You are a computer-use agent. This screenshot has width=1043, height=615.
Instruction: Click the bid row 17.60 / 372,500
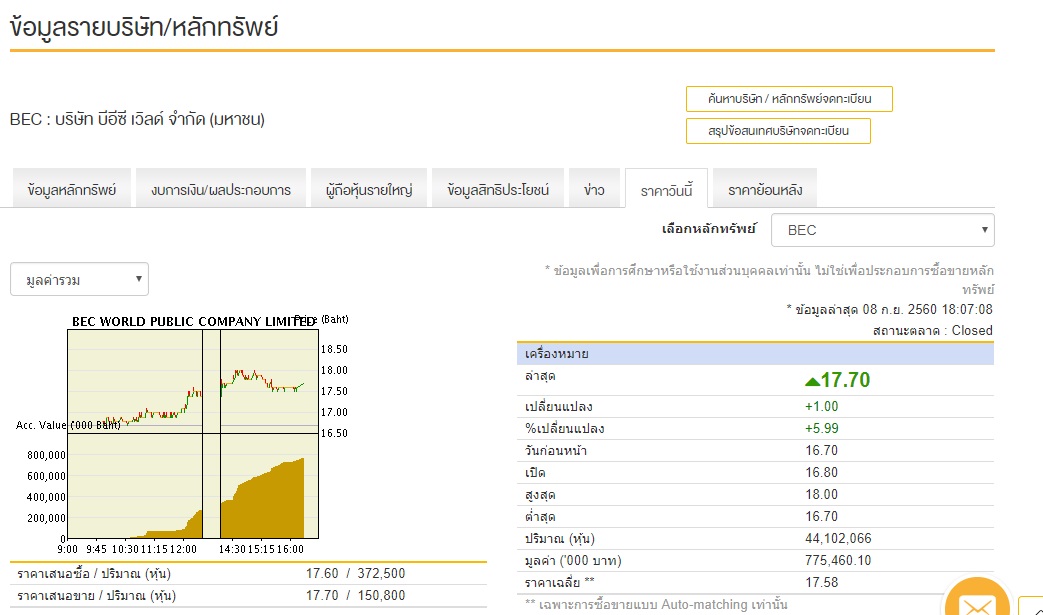click(248, 573)
